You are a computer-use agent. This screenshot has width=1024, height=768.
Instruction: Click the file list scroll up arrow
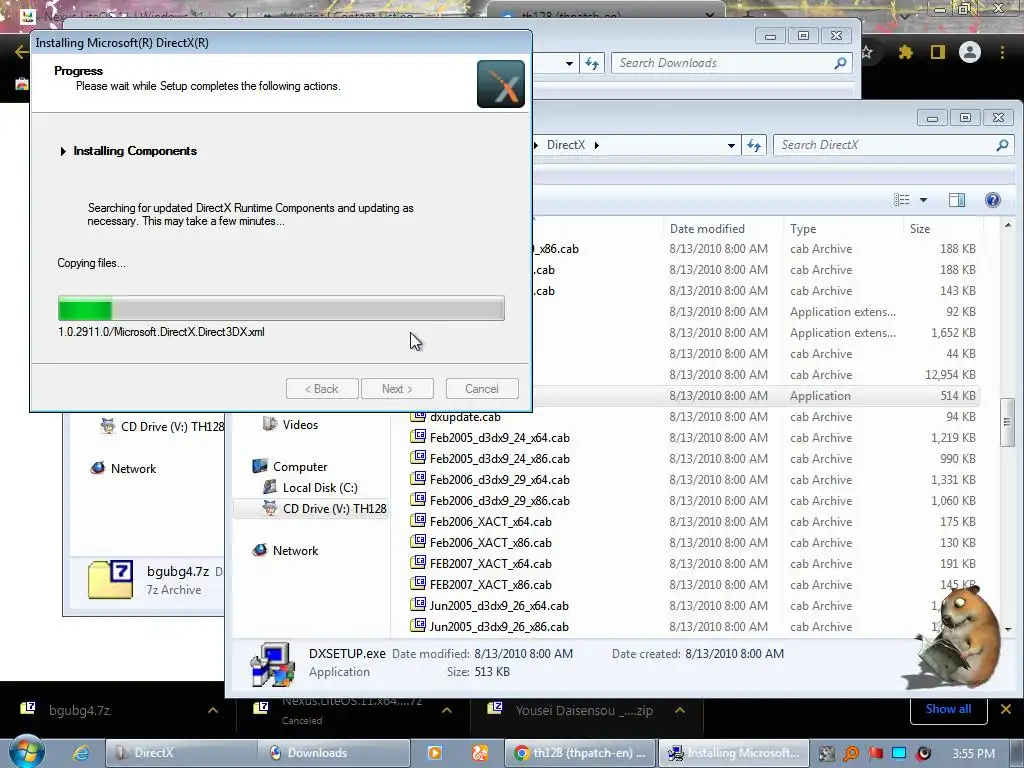[1008, 225]
